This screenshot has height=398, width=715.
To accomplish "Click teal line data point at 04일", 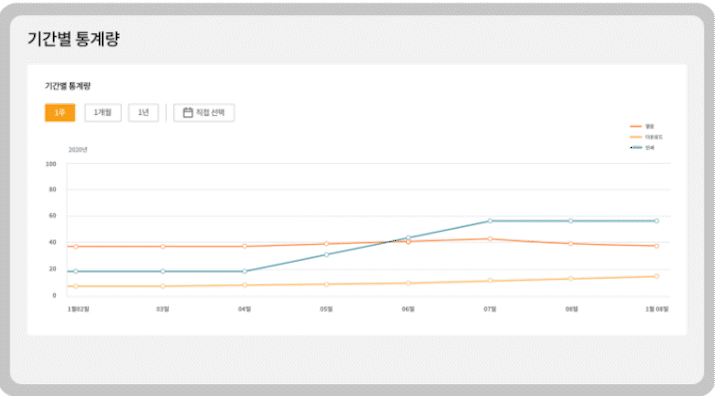I will 245,271.
